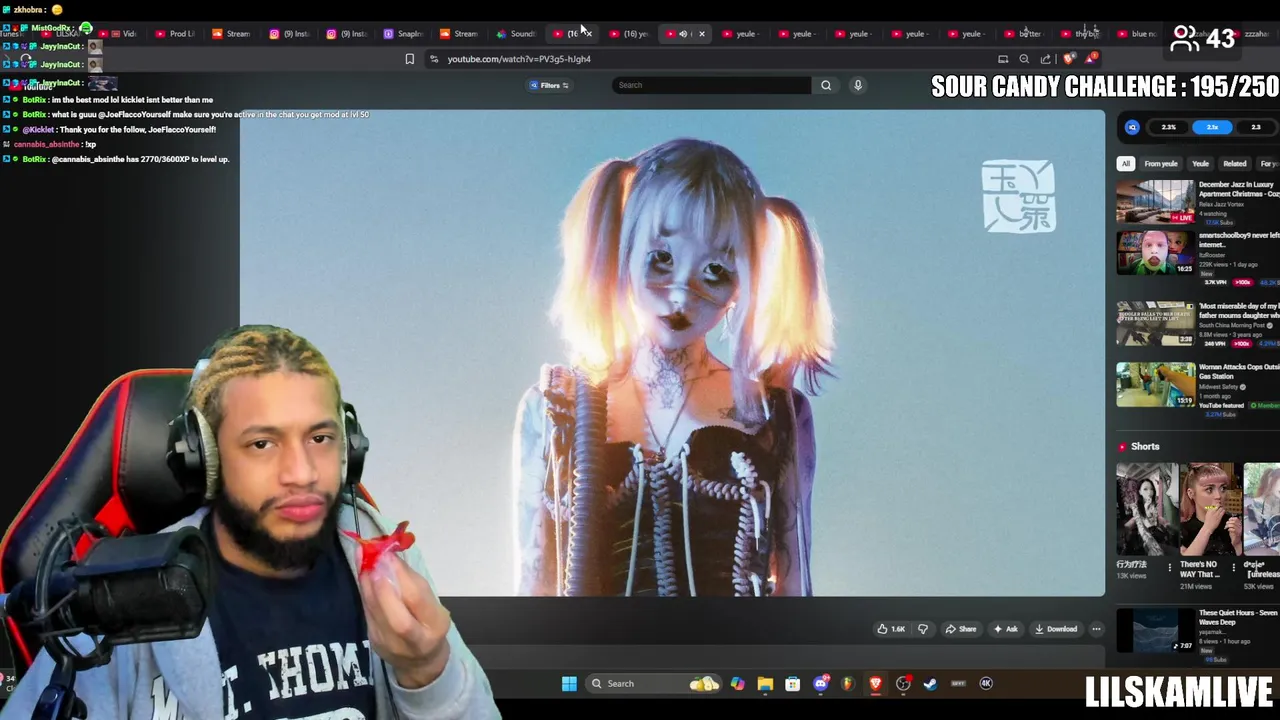1280x720 pixels.
Task: Open 'Most miserable day' video title
Action: click(1240, 311)
